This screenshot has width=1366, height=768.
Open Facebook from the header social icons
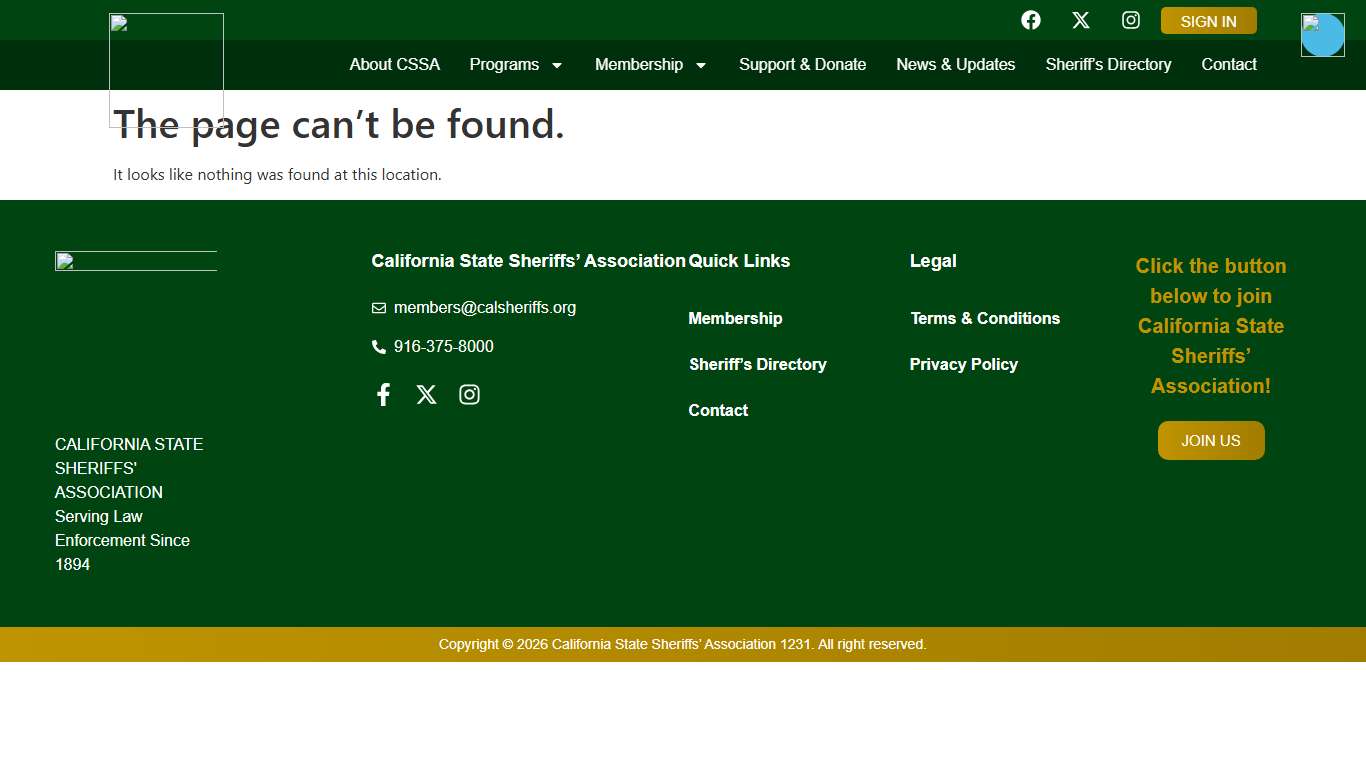point(1030,20)
